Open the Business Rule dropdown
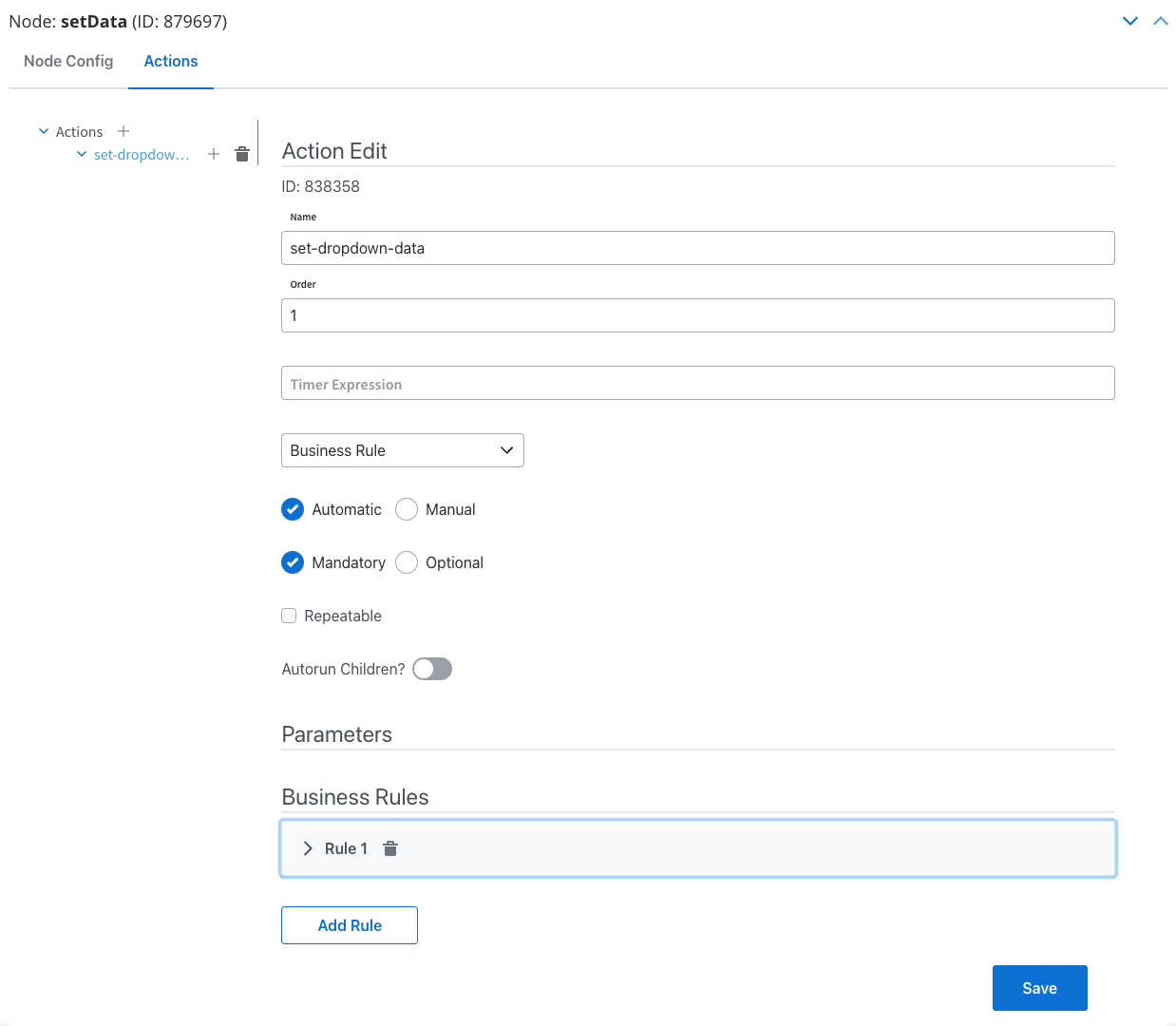This screenshot has width=1176, height=1026. tap(403, 450)
